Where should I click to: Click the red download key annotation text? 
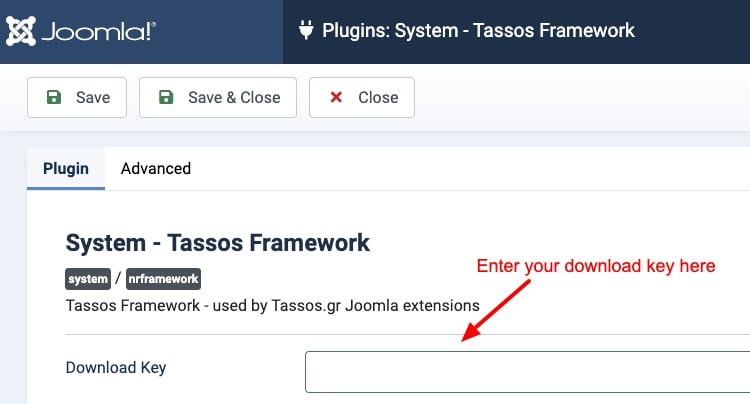click(596, 266)
